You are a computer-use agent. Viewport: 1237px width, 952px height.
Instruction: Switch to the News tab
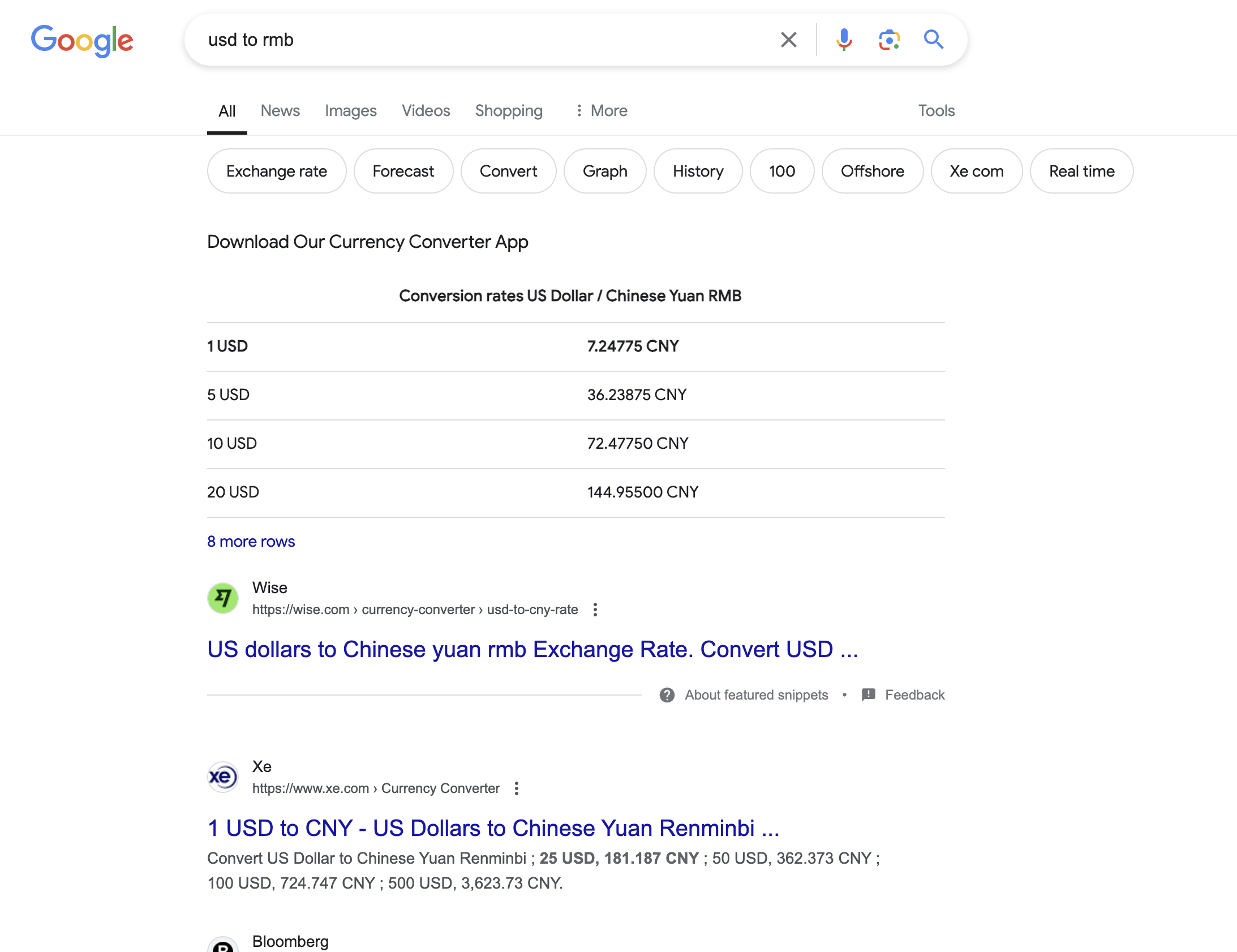pos(280,110)
